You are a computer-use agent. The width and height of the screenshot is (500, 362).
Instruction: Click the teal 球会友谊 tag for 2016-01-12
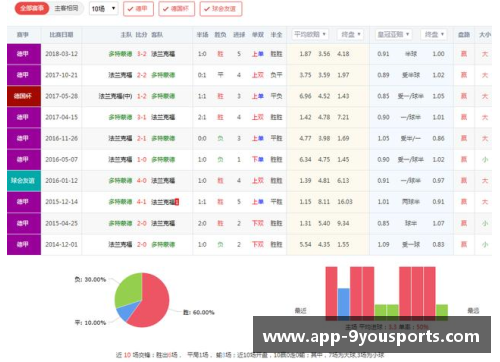(x=24, y=181)
